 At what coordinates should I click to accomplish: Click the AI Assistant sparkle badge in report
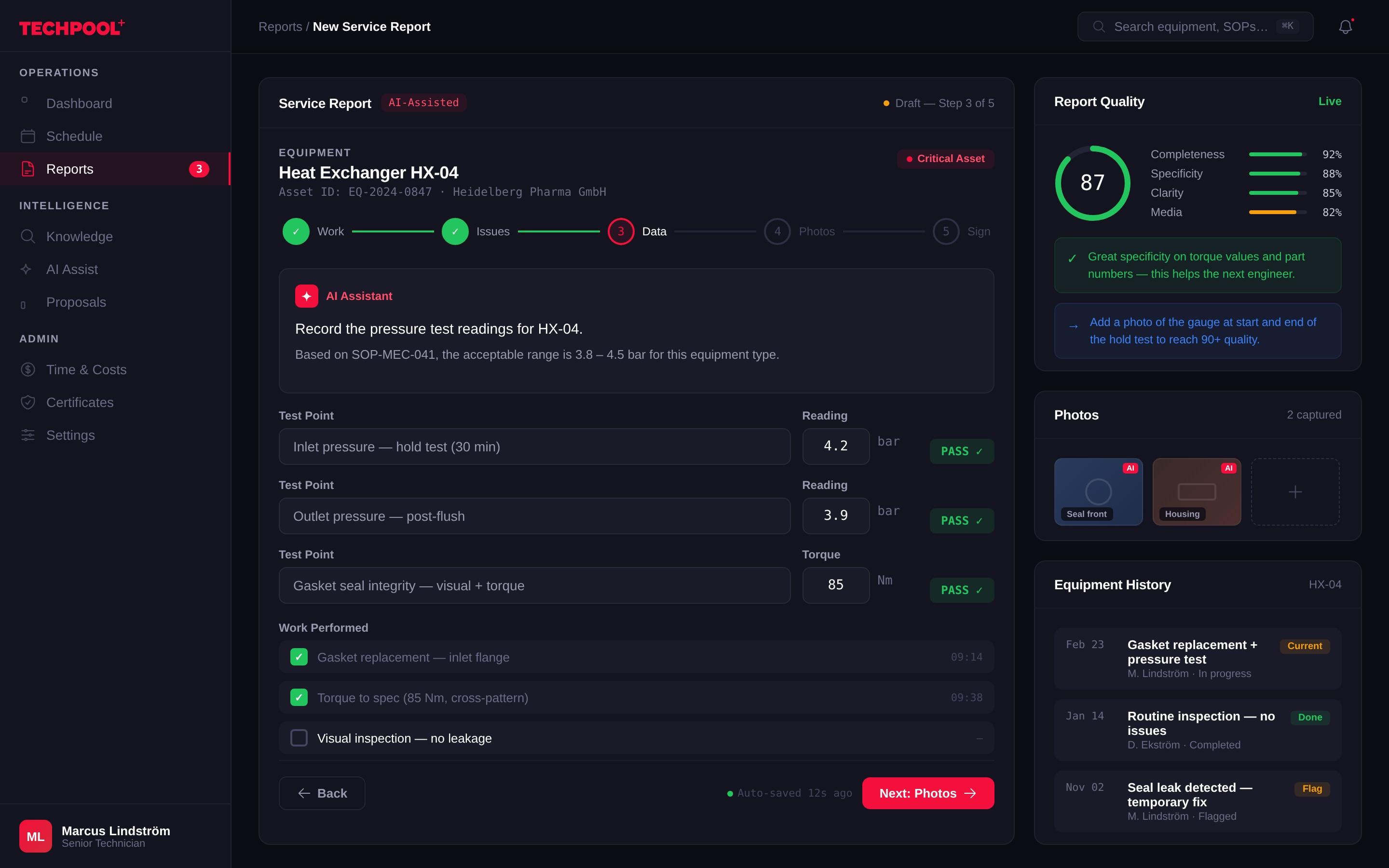(307, 296)
